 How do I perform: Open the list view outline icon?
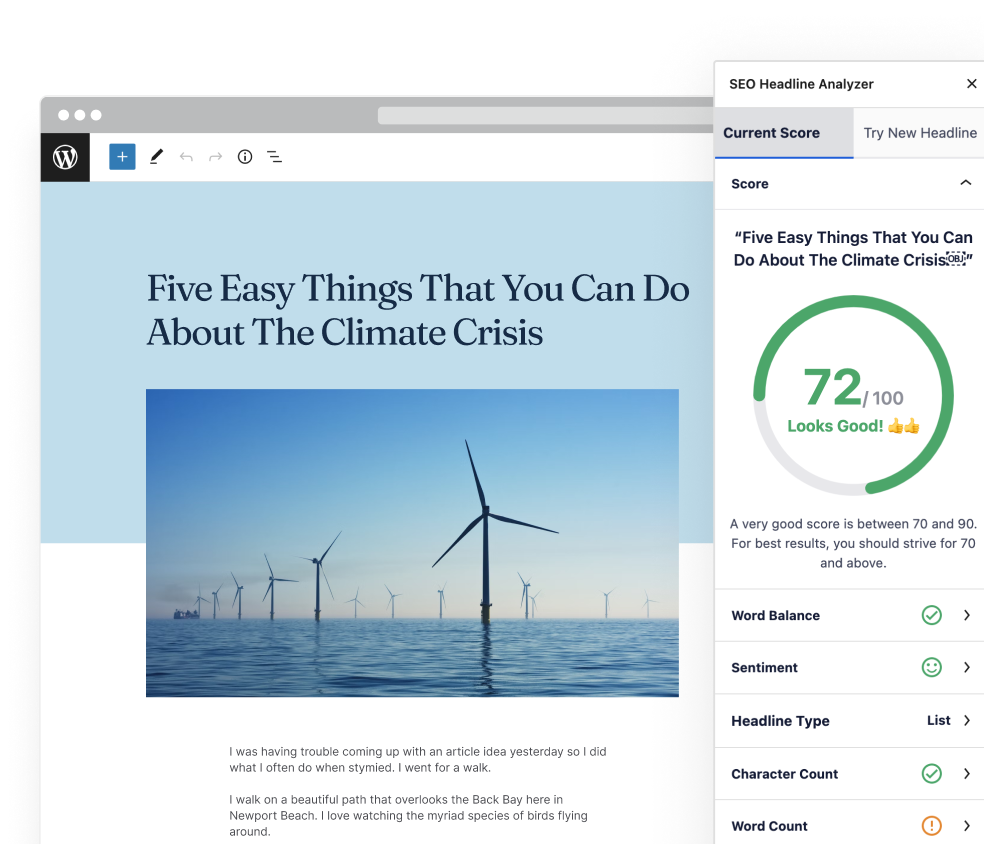274,157
